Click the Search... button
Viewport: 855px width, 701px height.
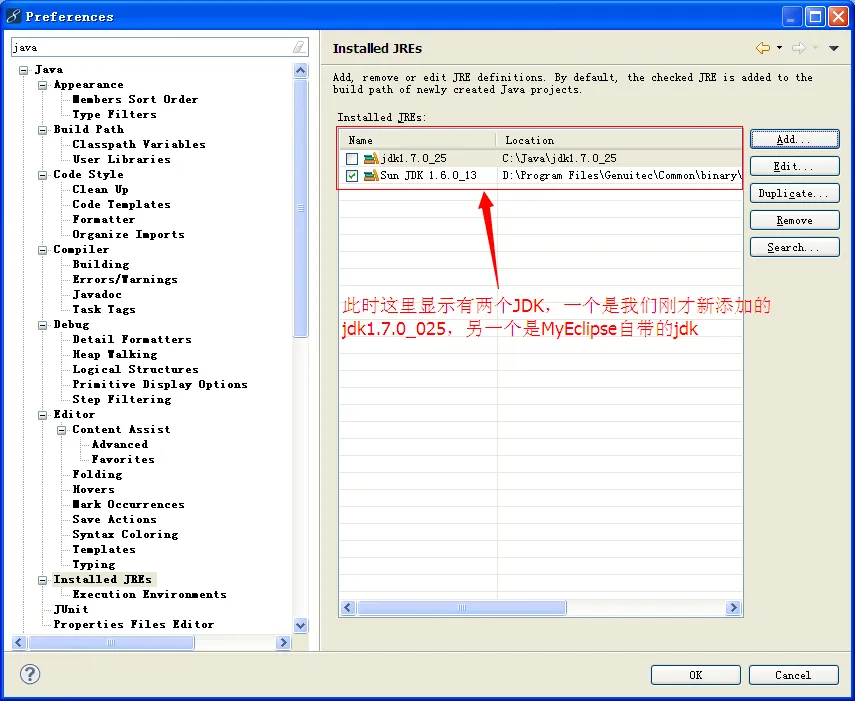click(x=794, y=247)
